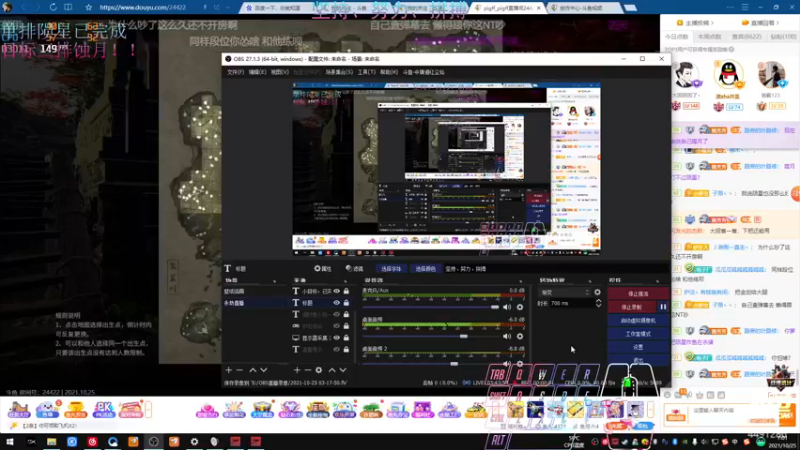Toggle studio mode (工作室模式) in OBS
800x450 pixels.
(638, 334)
